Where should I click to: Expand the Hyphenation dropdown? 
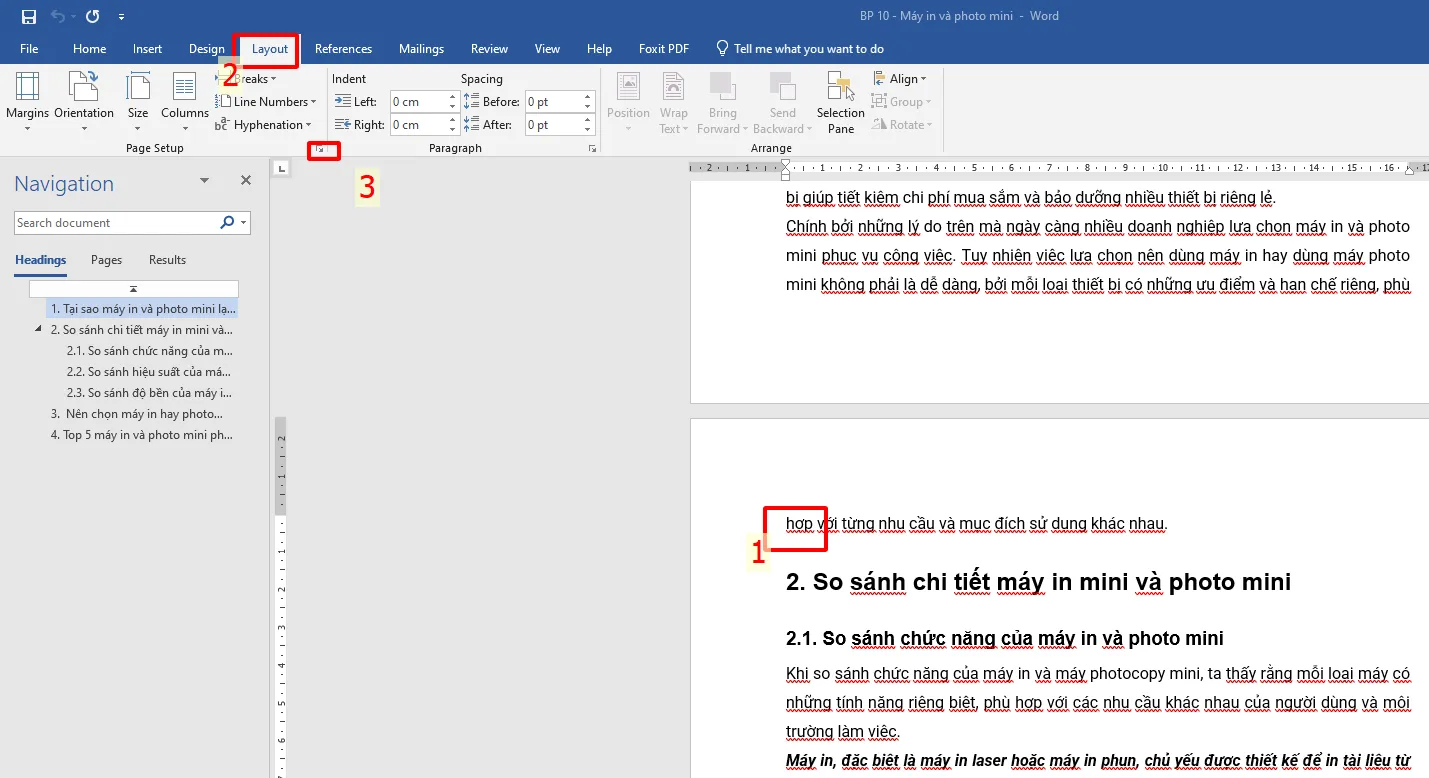tap(264, 125)
